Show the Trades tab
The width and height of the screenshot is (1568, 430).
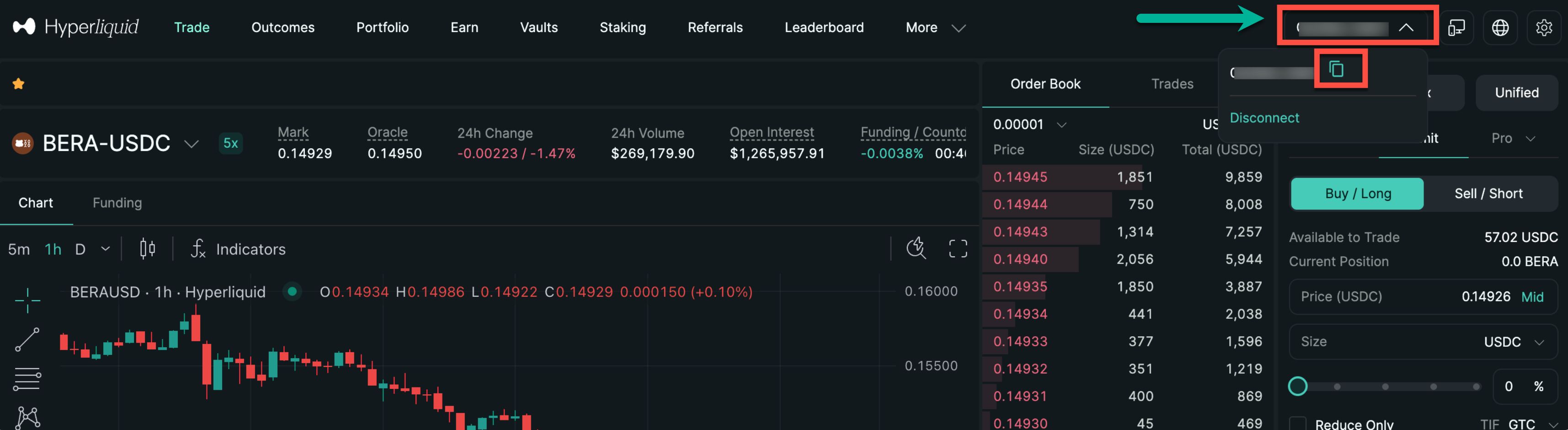[1173, 84]
